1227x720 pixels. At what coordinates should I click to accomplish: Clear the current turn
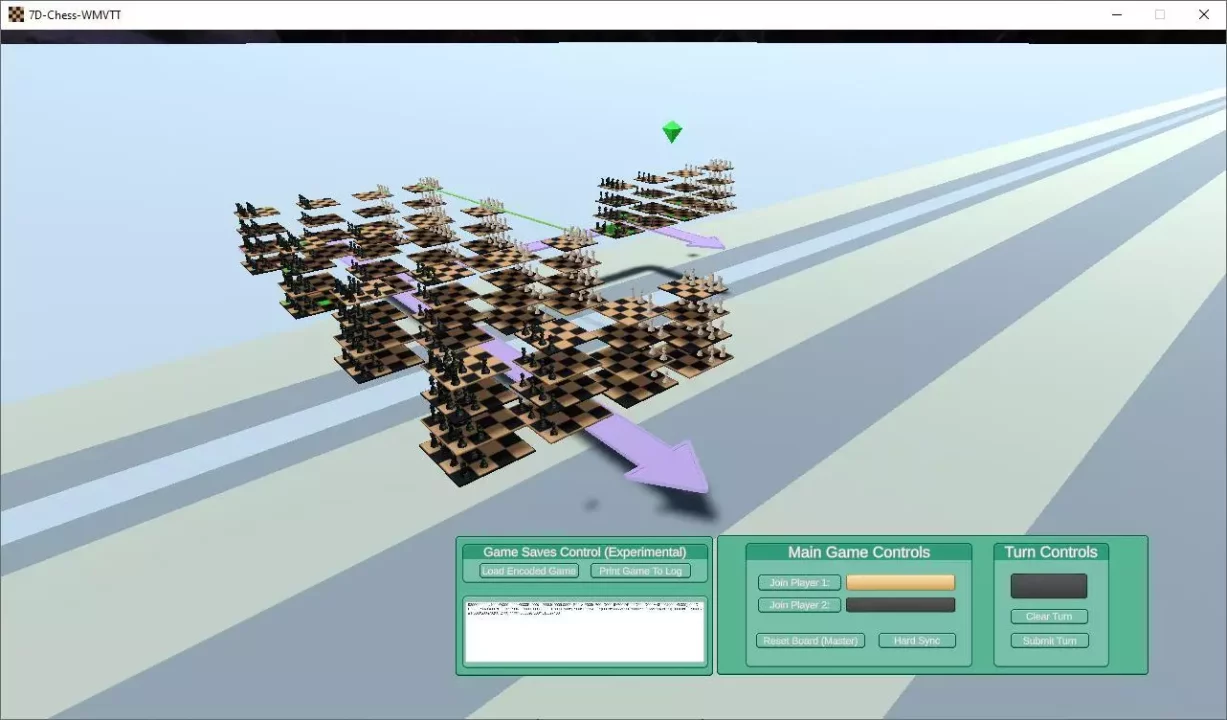(1049, 617)
